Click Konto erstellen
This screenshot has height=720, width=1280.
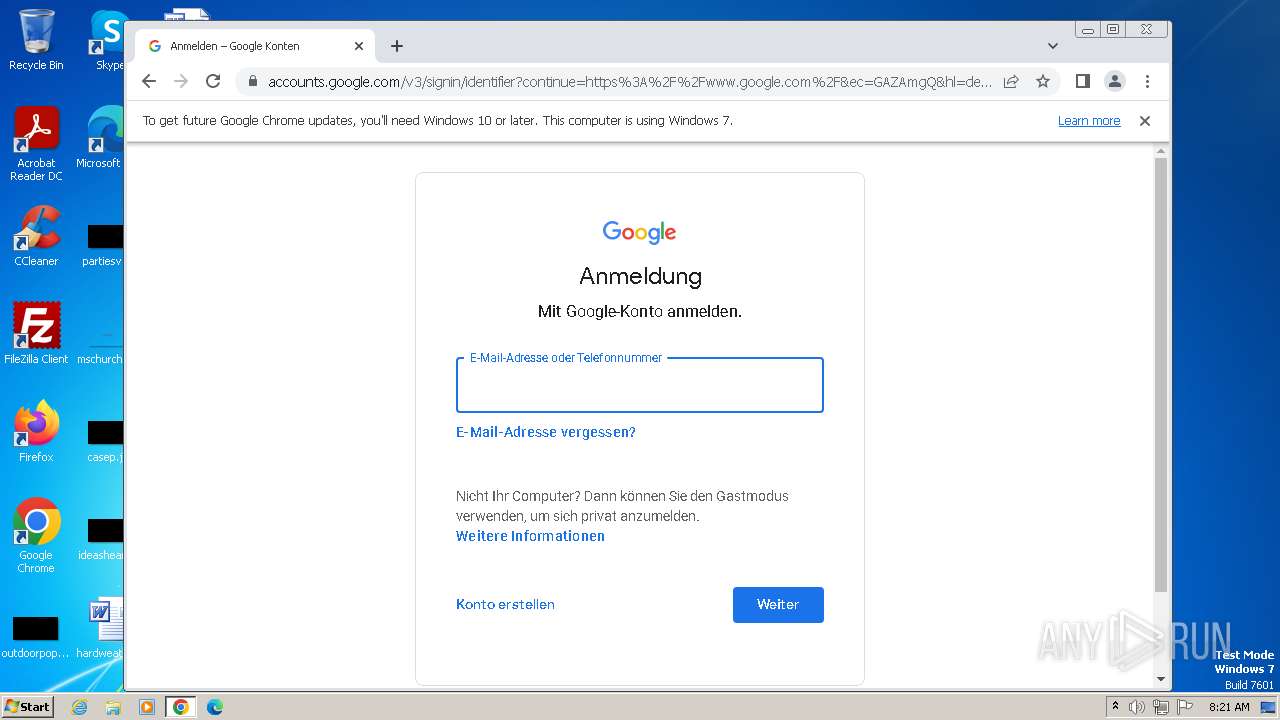click(x=505, y=604)
